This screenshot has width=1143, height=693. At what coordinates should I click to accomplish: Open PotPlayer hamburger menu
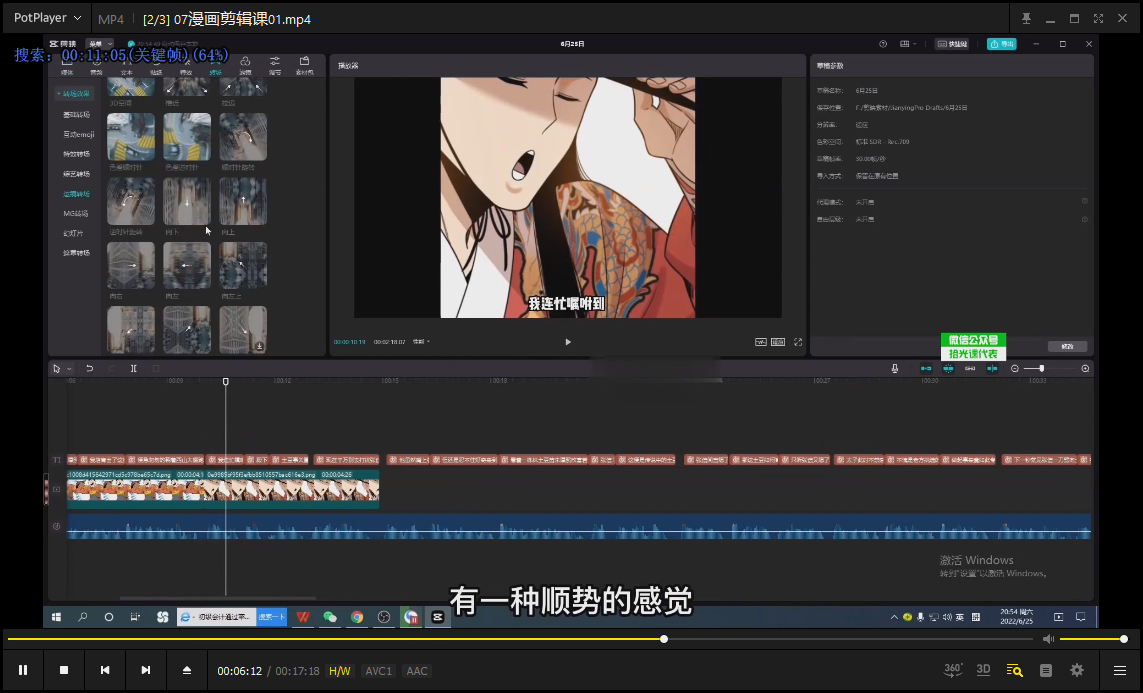point(1120,670)
